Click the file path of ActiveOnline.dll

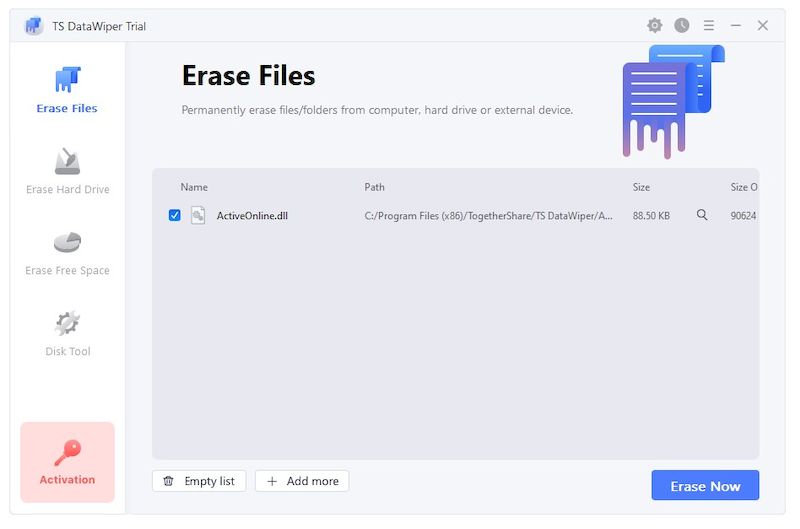tap(489, 215)
